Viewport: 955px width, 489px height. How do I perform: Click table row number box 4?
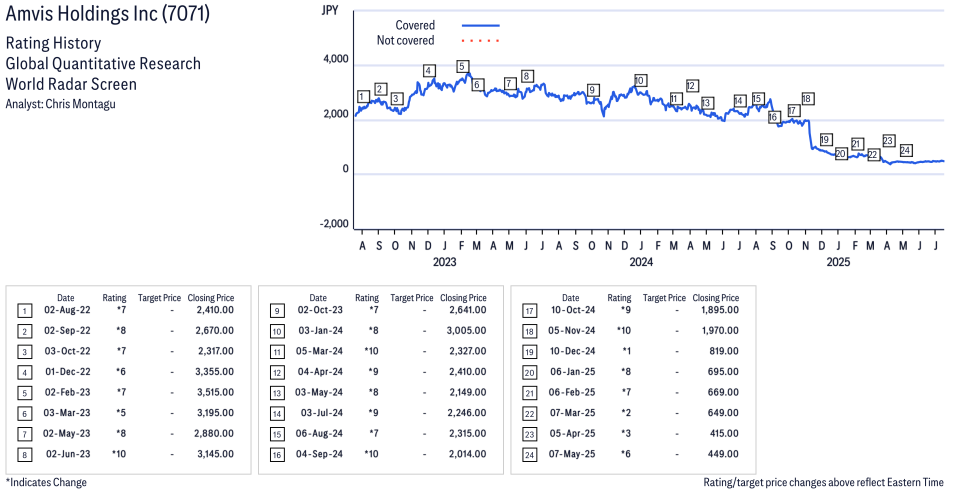(x=24, y=373)
